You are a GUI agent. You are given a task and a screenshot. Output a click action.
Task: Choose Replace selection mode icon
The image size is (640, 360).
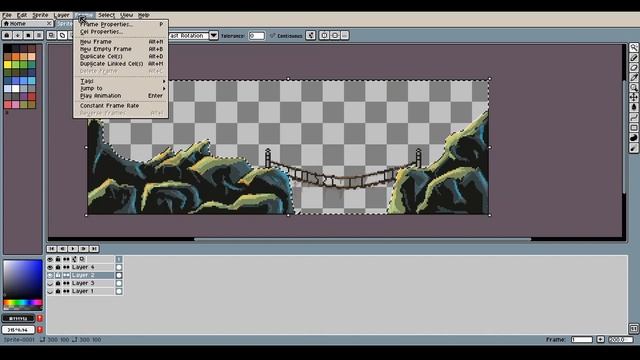point(51,36)
